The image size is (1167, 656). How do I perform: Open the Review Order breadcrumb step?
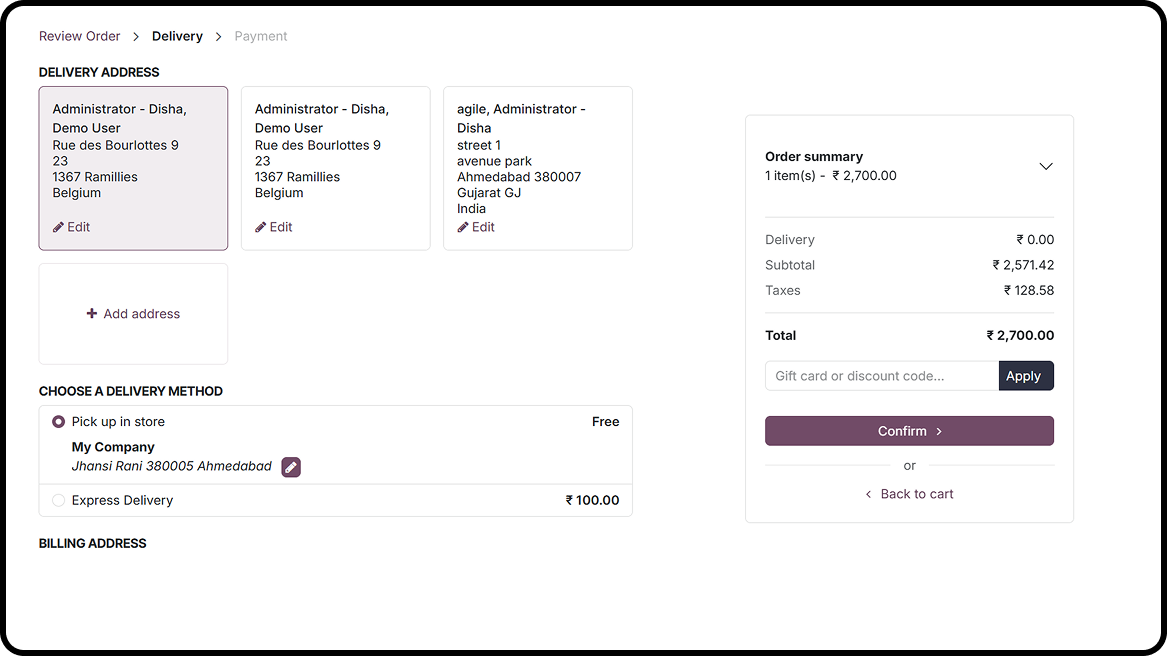pyautogui.click(x=80, y=36)
